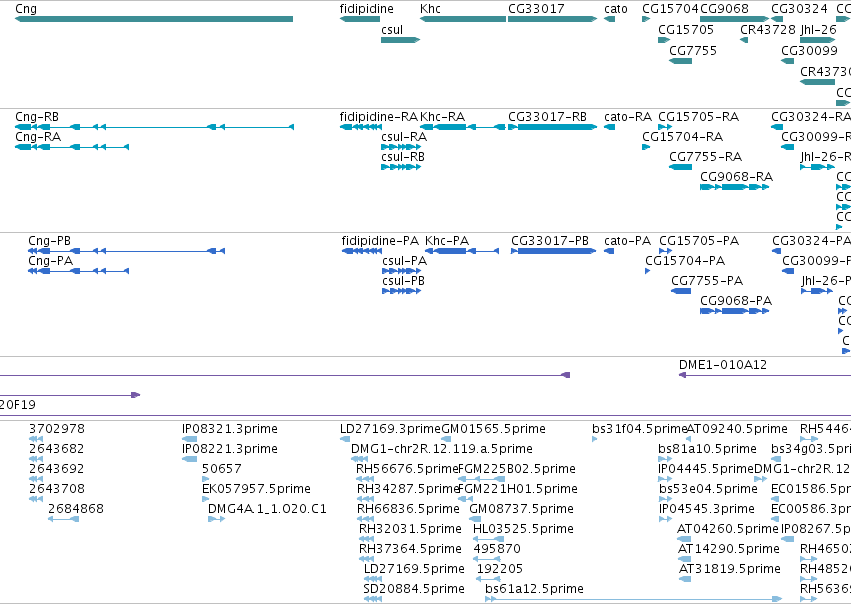Screen dimensions: 851x604
Task: Click the Cng-RB transcript label
Action: pyautogui.click(x=37, y=117)
